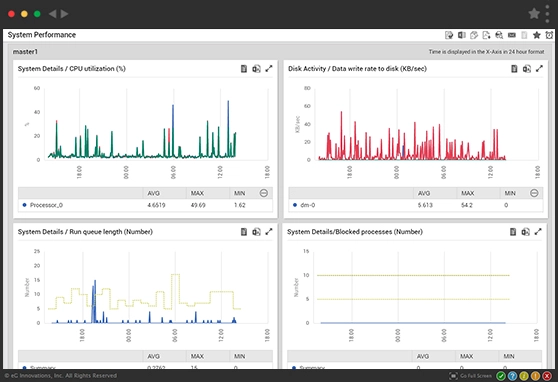558x382 pixels.
Task: Click the 54.2 max disk write value
Action: pyautogui.click(x=467, y=205)
